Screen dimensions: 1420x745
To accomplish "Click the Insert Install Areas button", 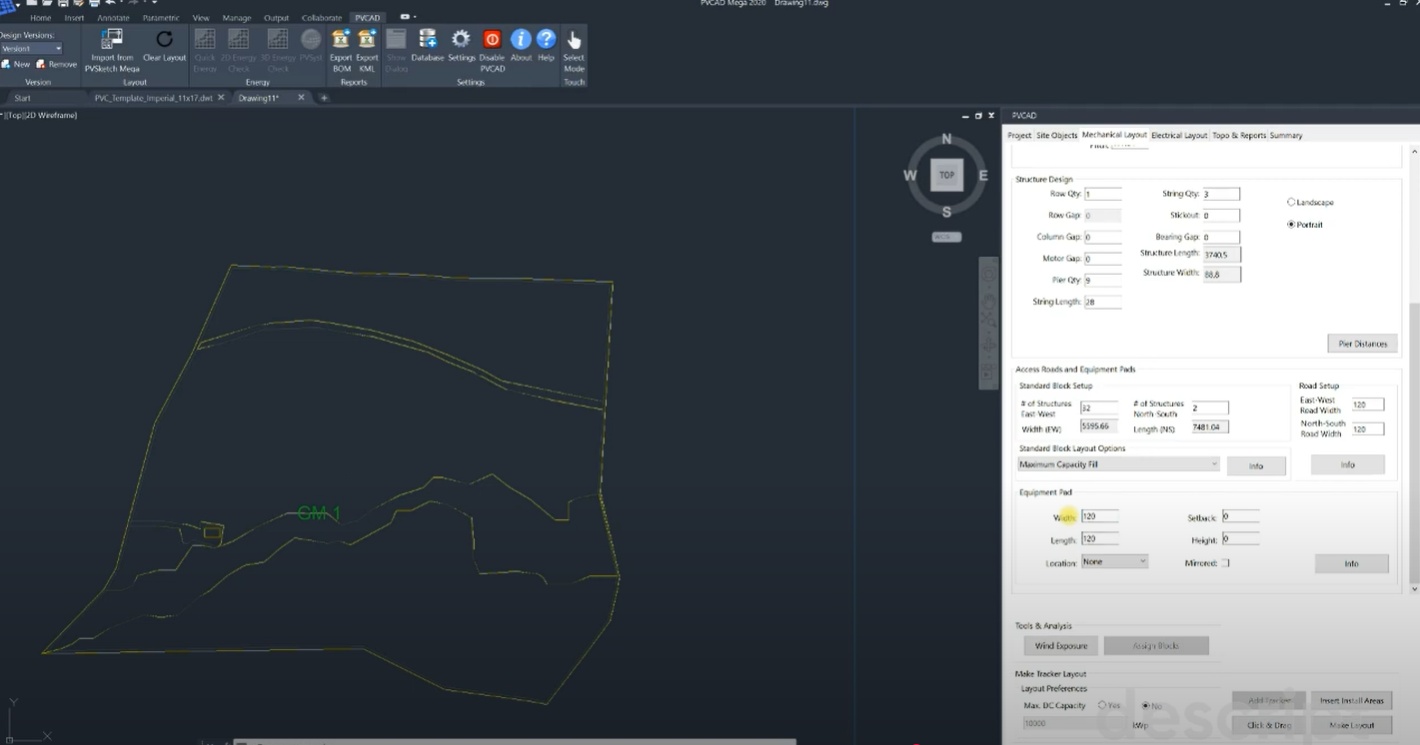I will (x=1352, y=701).
